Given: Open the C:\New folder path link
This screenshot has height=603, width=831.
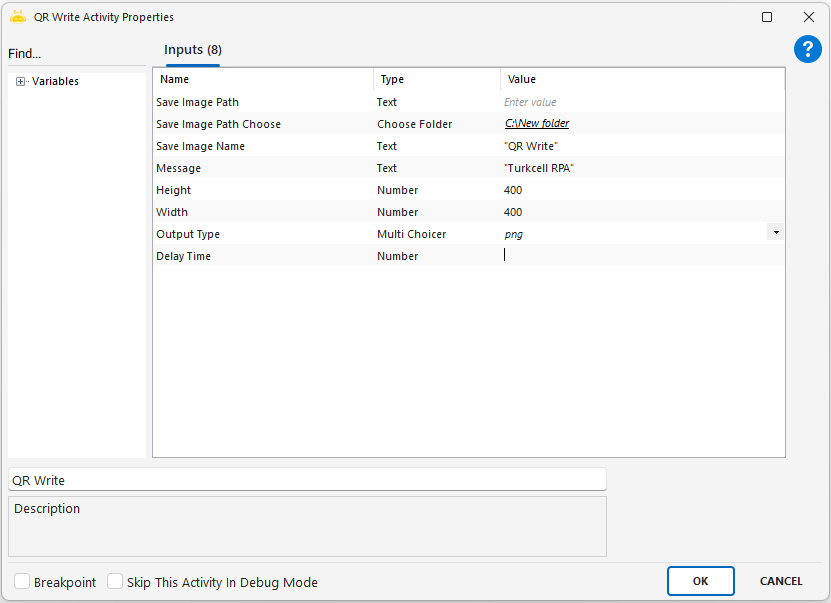Looking at the screenshot, I should [537, 124].
